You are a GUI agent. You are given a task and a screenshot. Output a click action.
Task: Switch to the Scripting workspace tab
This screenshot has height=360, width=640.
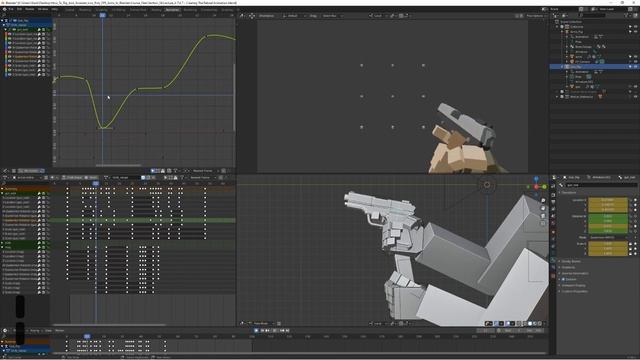(227, 10)
